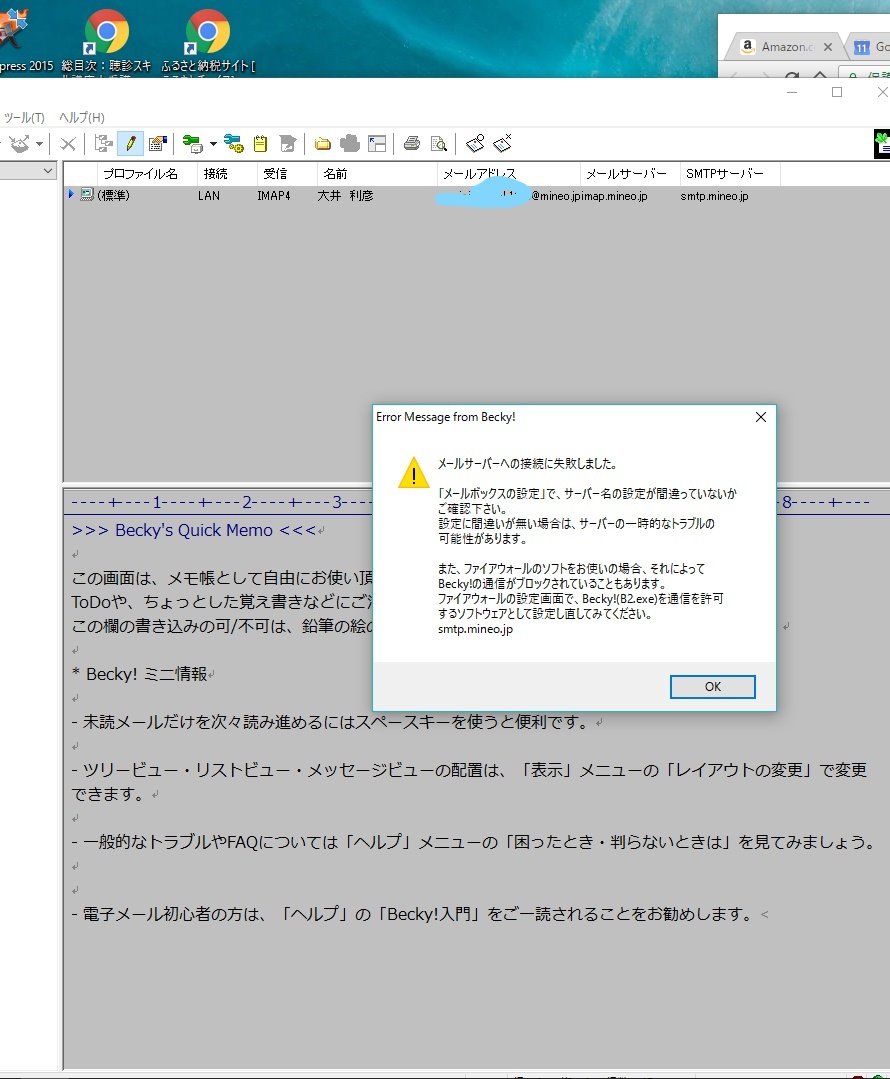Expand the dropdown arrow beside green mailbox icon
This screenshot has height=1079, width=890.
[x=213, y=145]
